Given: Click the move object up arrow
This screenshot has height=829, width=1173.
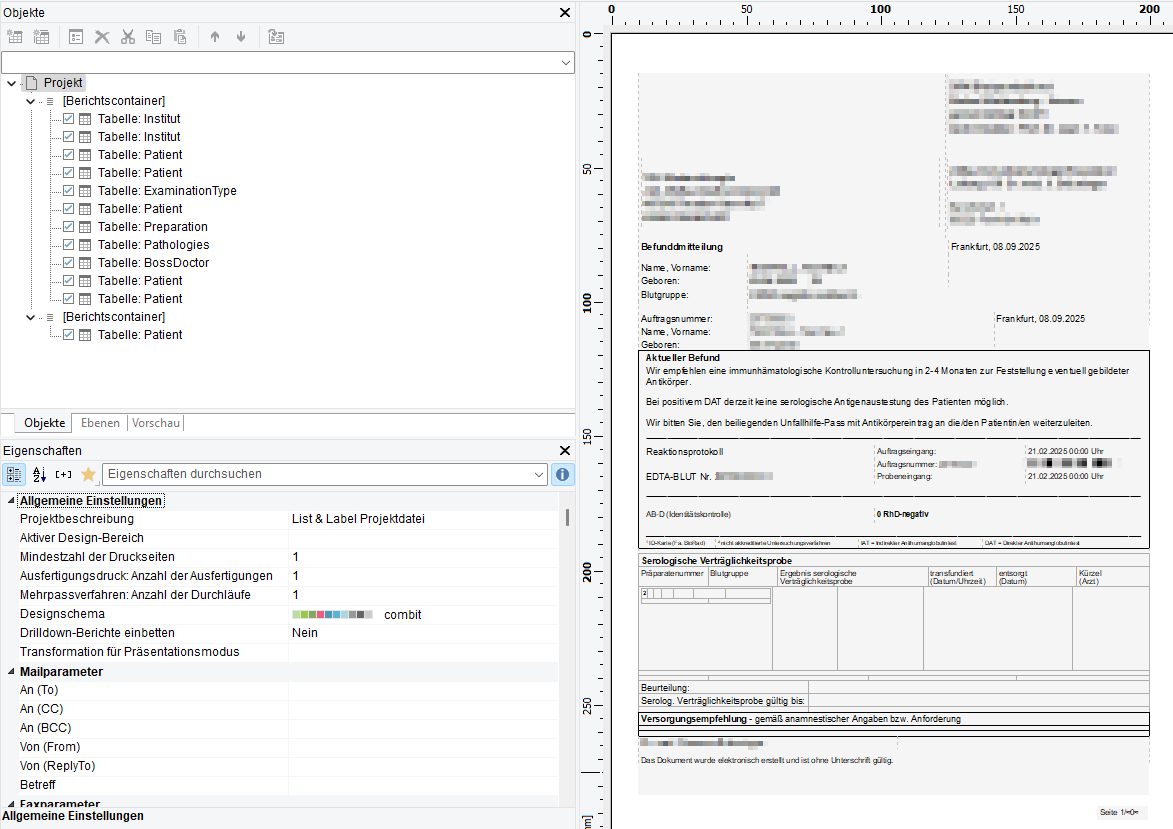Looking at the screenshot, I should click(214, 37).
